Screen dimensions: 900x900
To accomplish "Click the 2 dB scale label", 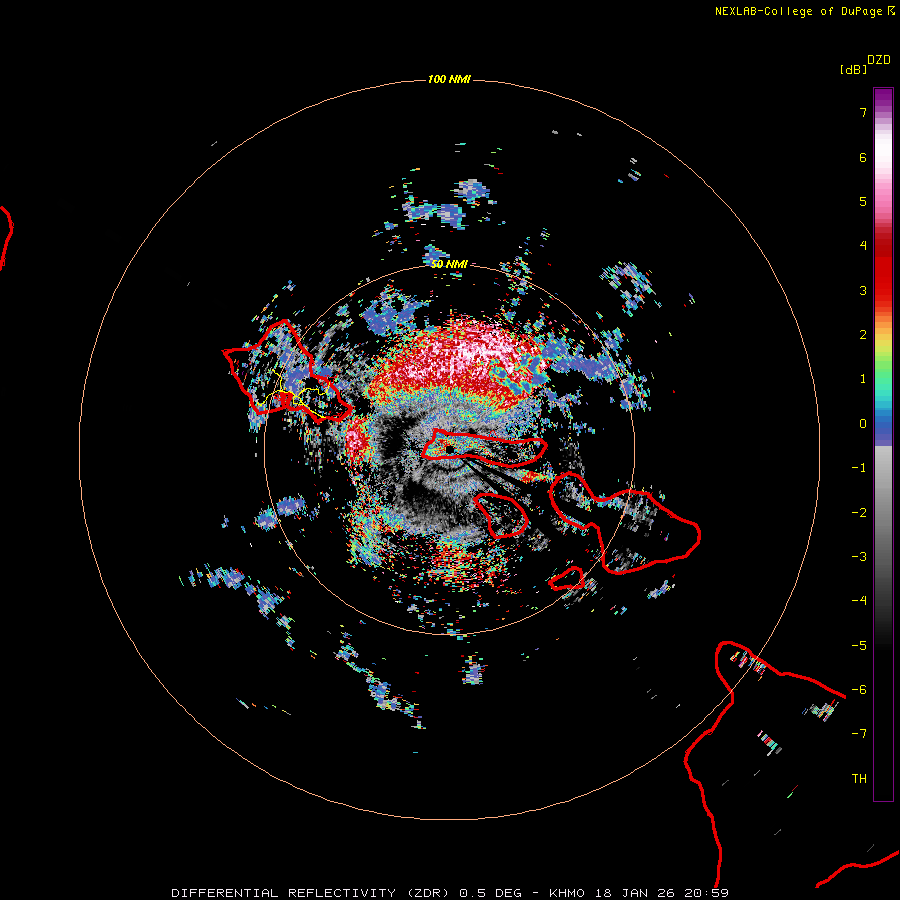I will pos(863,335).
